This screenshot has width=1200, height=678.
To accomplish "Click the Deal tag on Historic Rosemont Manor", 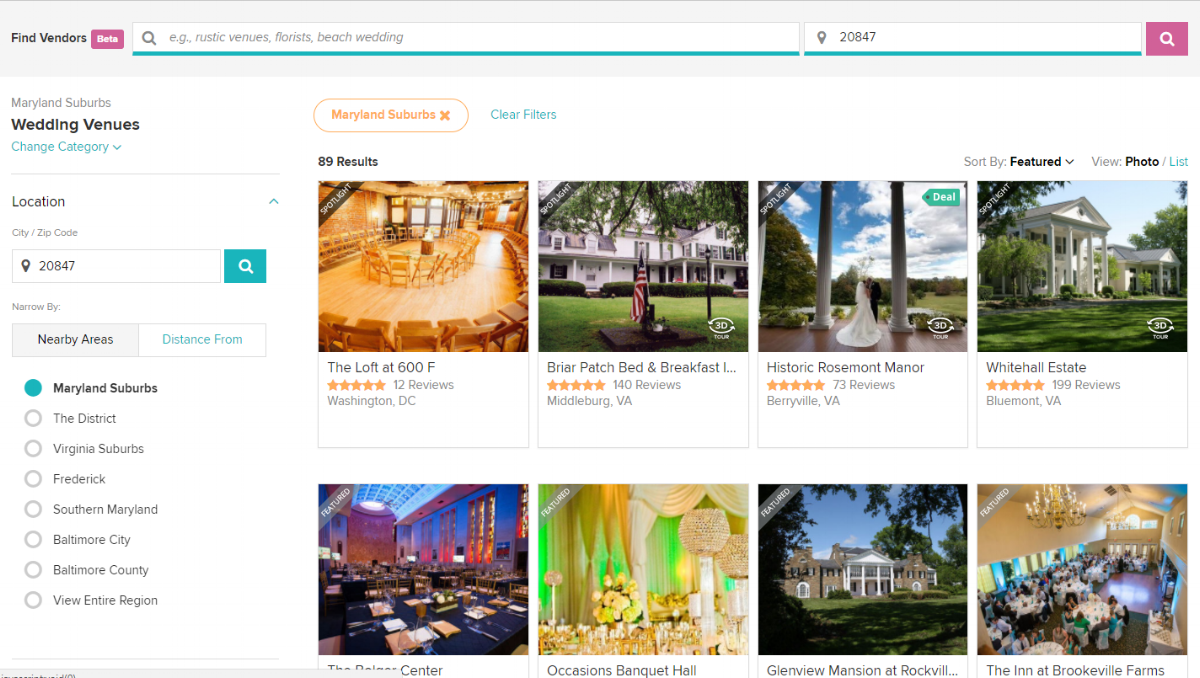I will 941,197.
